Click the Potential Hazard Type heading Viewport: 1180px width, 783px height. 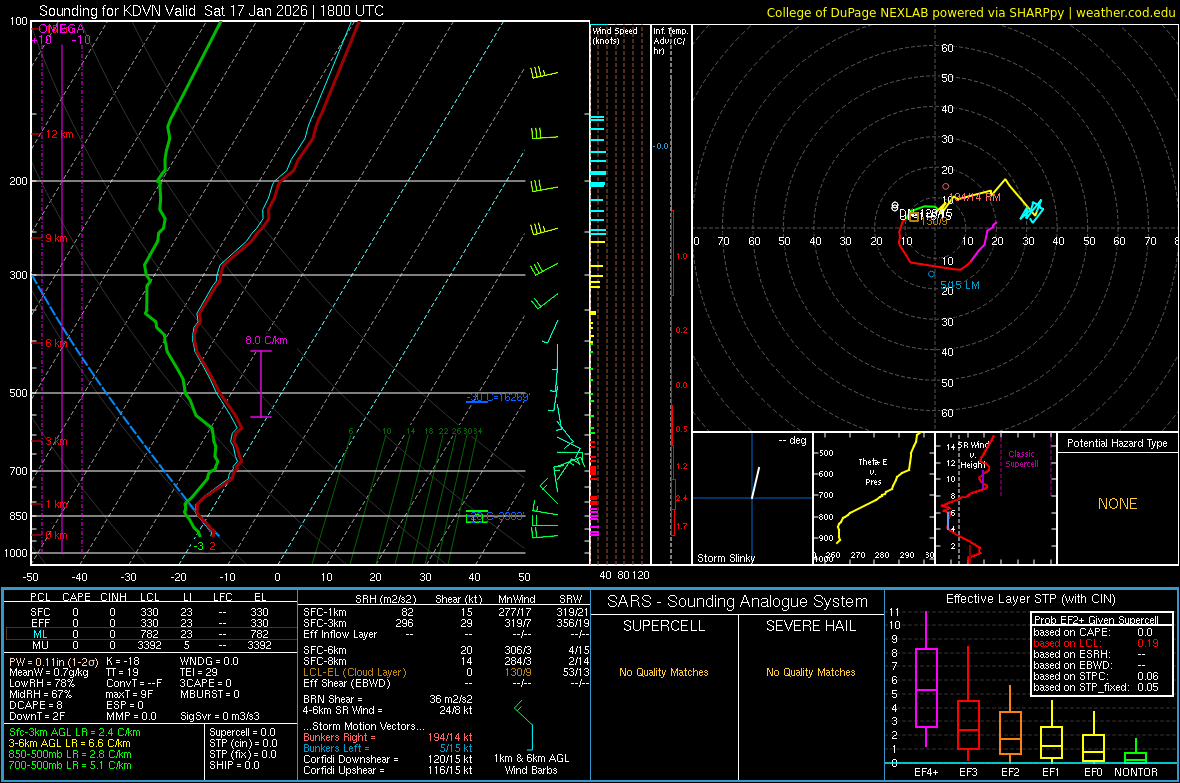click(x=1117, y=443)
